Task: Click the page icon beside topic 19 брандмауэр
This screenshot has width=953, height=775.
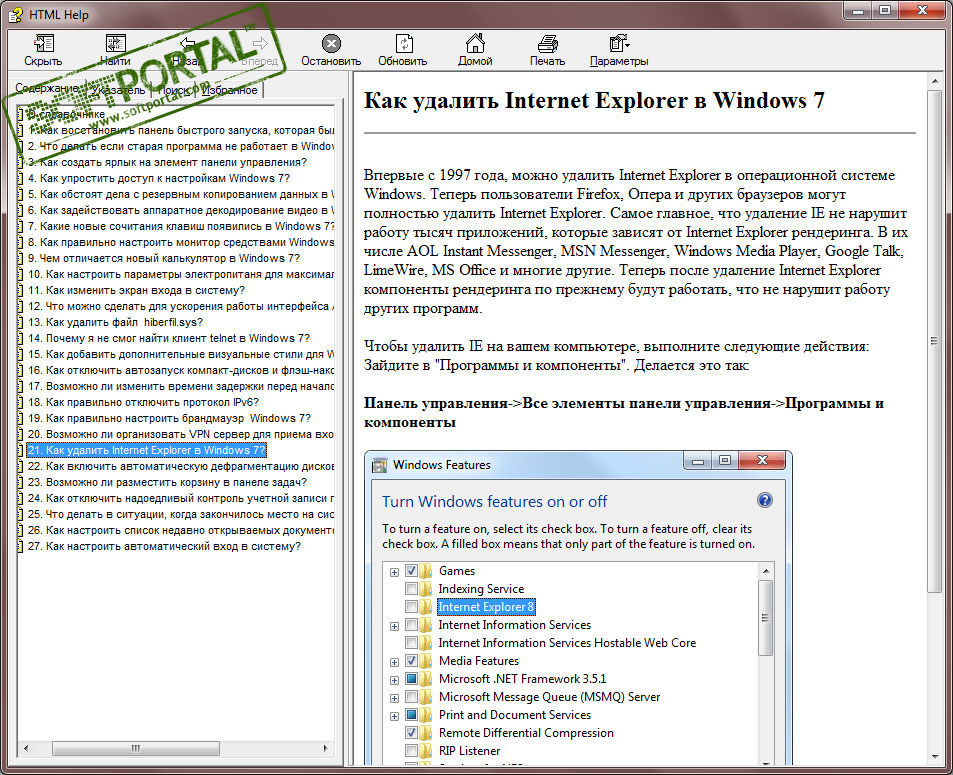Action: pyautogui.click(x=21, y=418)
